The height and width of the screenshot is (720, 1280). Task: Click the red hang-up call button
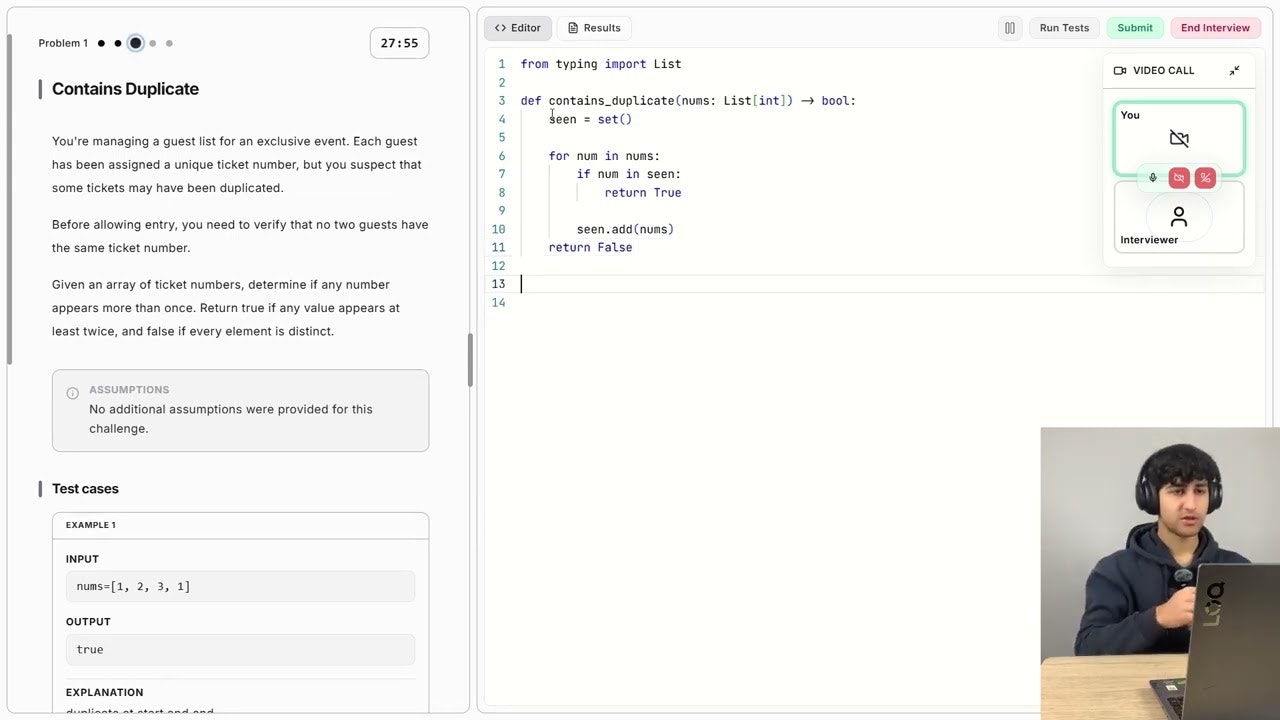pos(1205,178)
